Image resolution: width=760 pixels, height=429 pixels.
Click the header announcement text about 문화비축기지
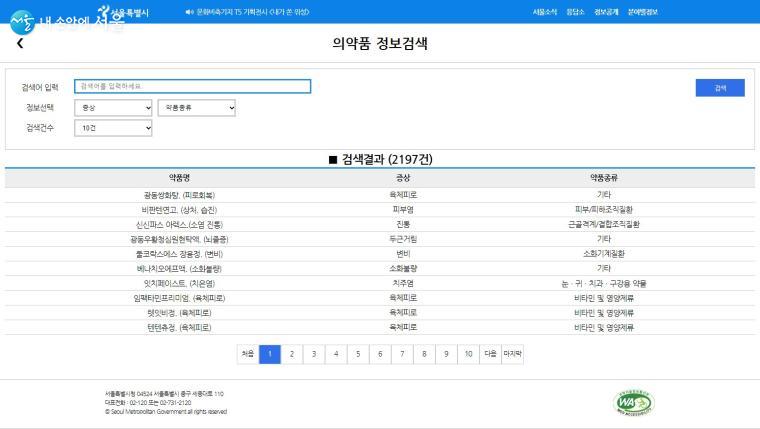[x=253, y=12]
